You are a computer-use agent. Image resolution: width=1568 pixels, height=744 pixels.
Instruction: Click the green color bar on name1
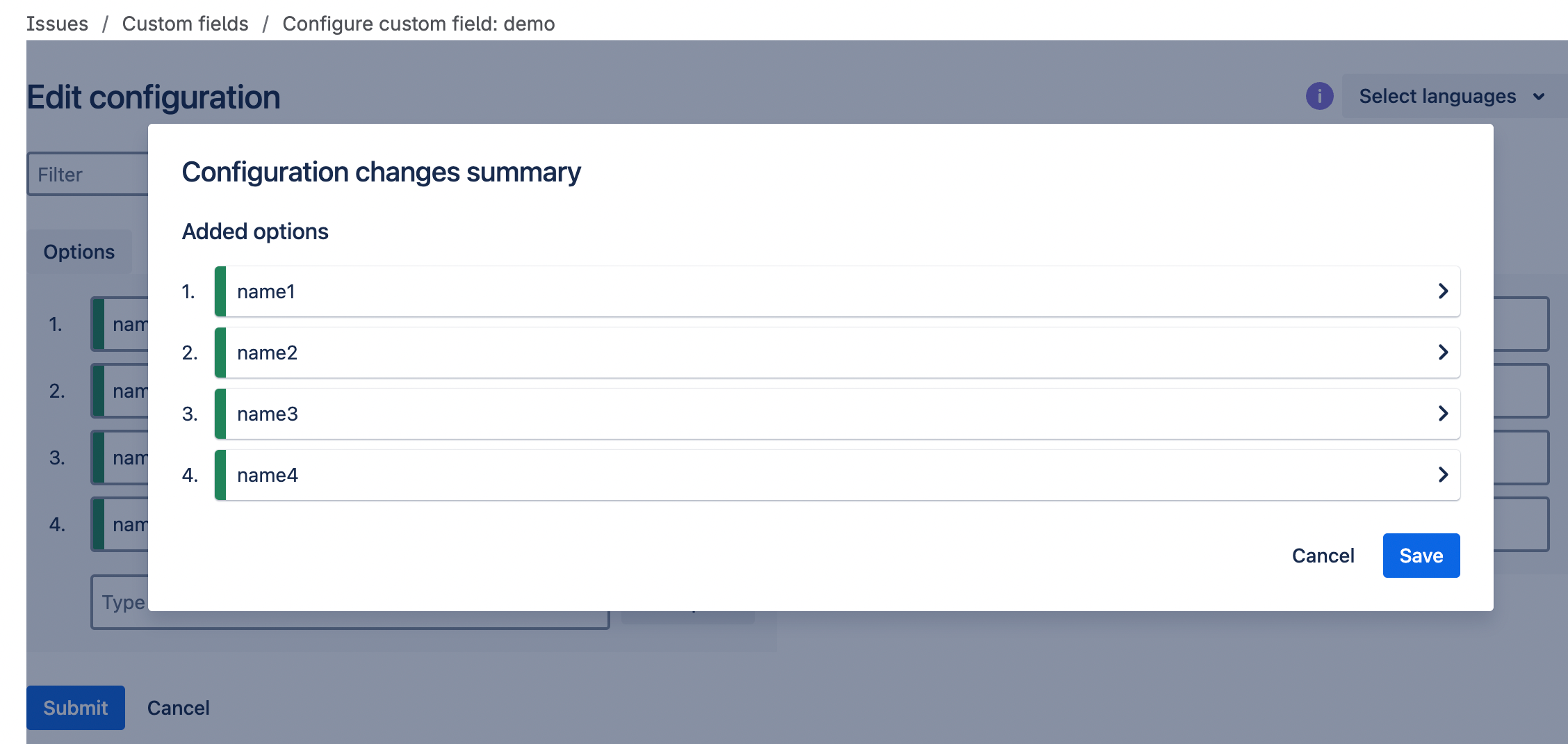coord(220,291)
